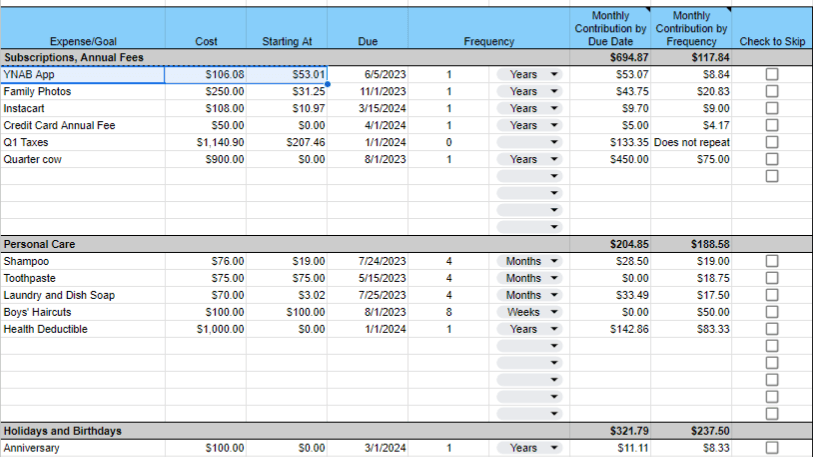Select Quarter cow contribution $450.00
Viewport: 813px width, 457px height.
click(x=610, y=159)
